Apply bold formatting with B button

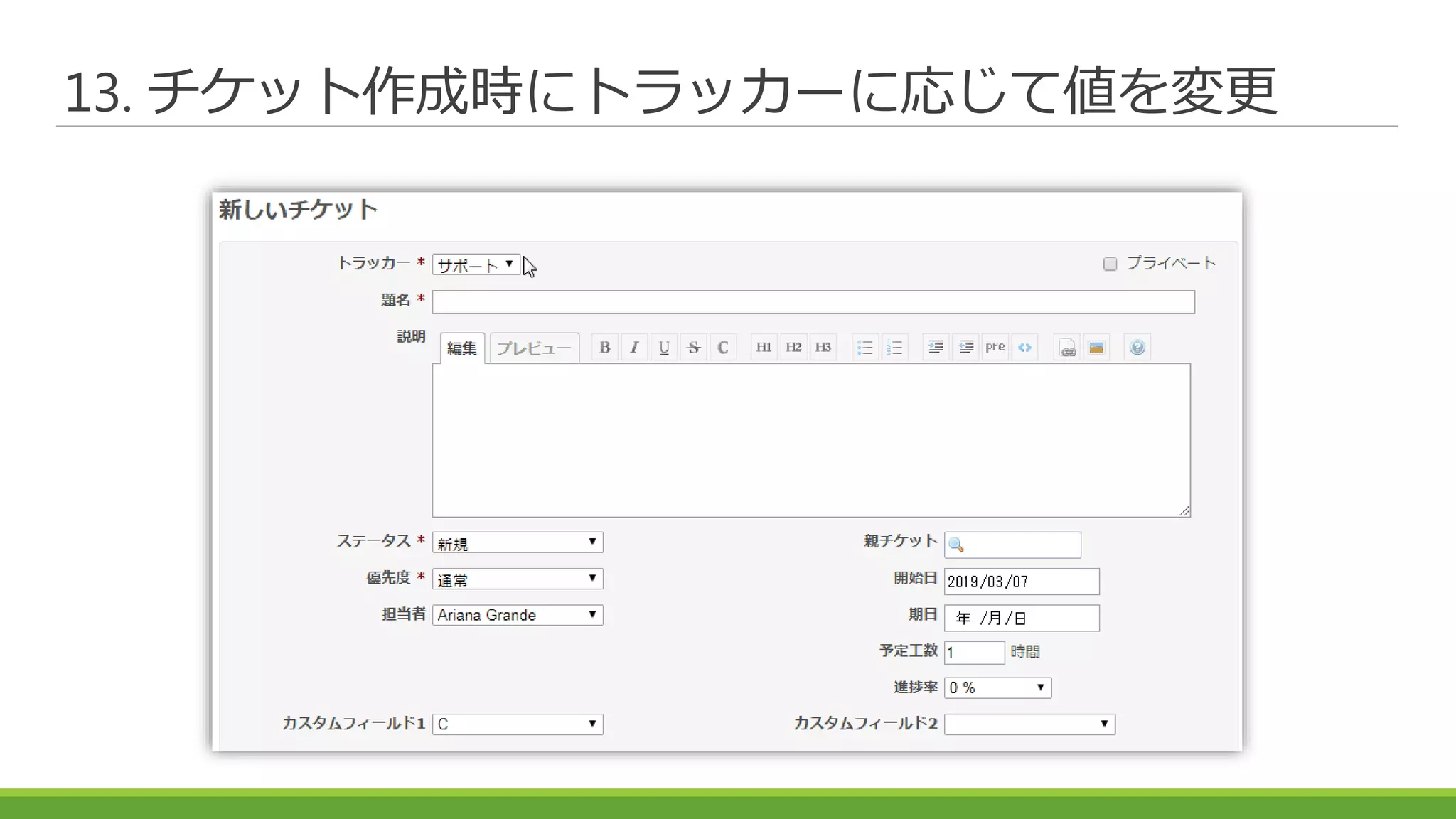tap(605, 348)
